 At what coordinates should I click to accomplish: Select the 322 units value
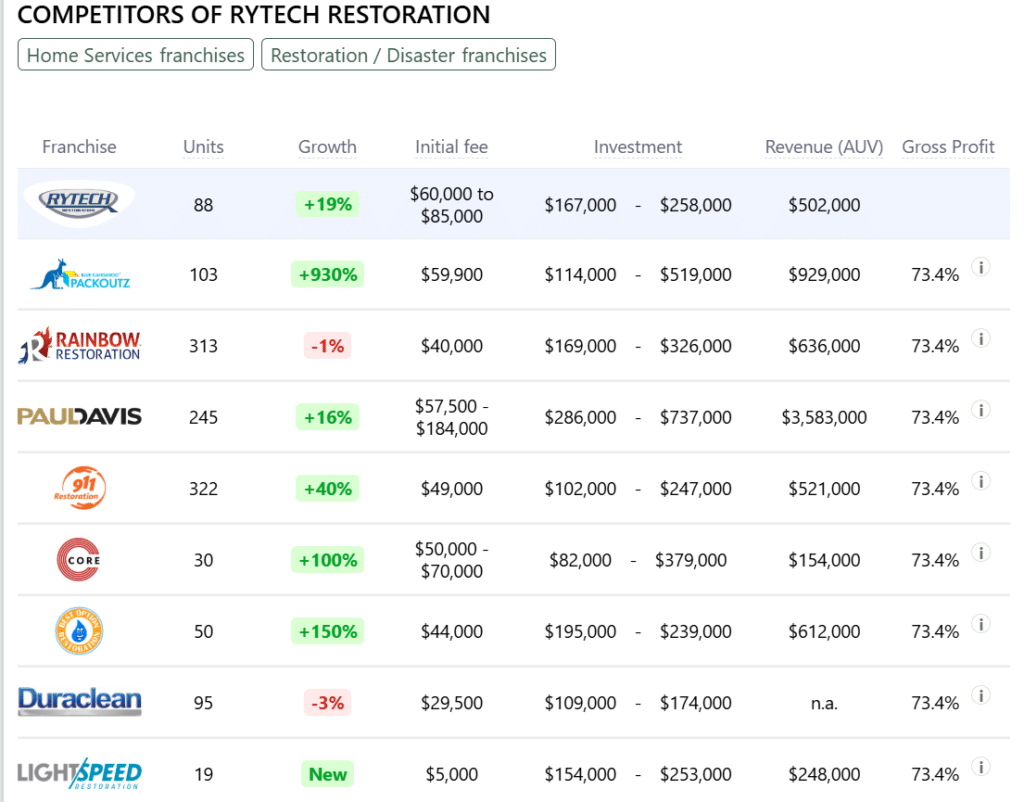(203, 489)
